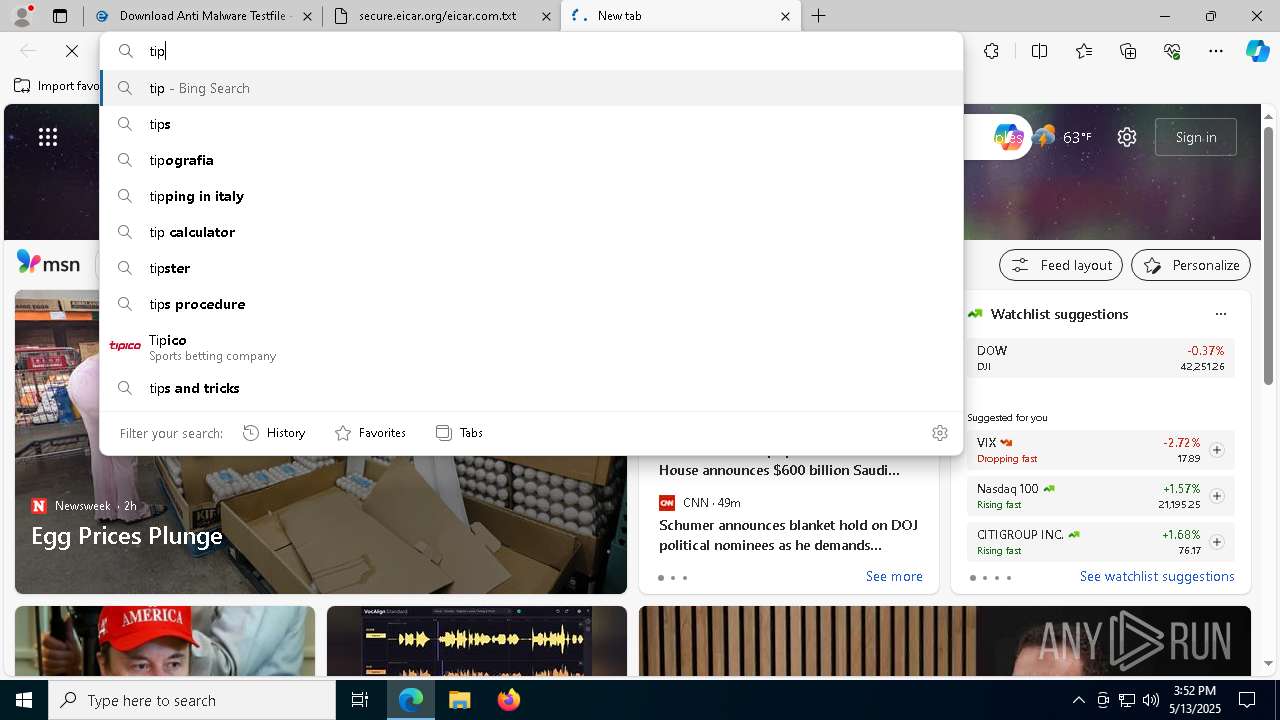This screenshot has height=720, width=1280.
Task: Select Tipico sports betting company suggestion
Action: click(531, 346)
